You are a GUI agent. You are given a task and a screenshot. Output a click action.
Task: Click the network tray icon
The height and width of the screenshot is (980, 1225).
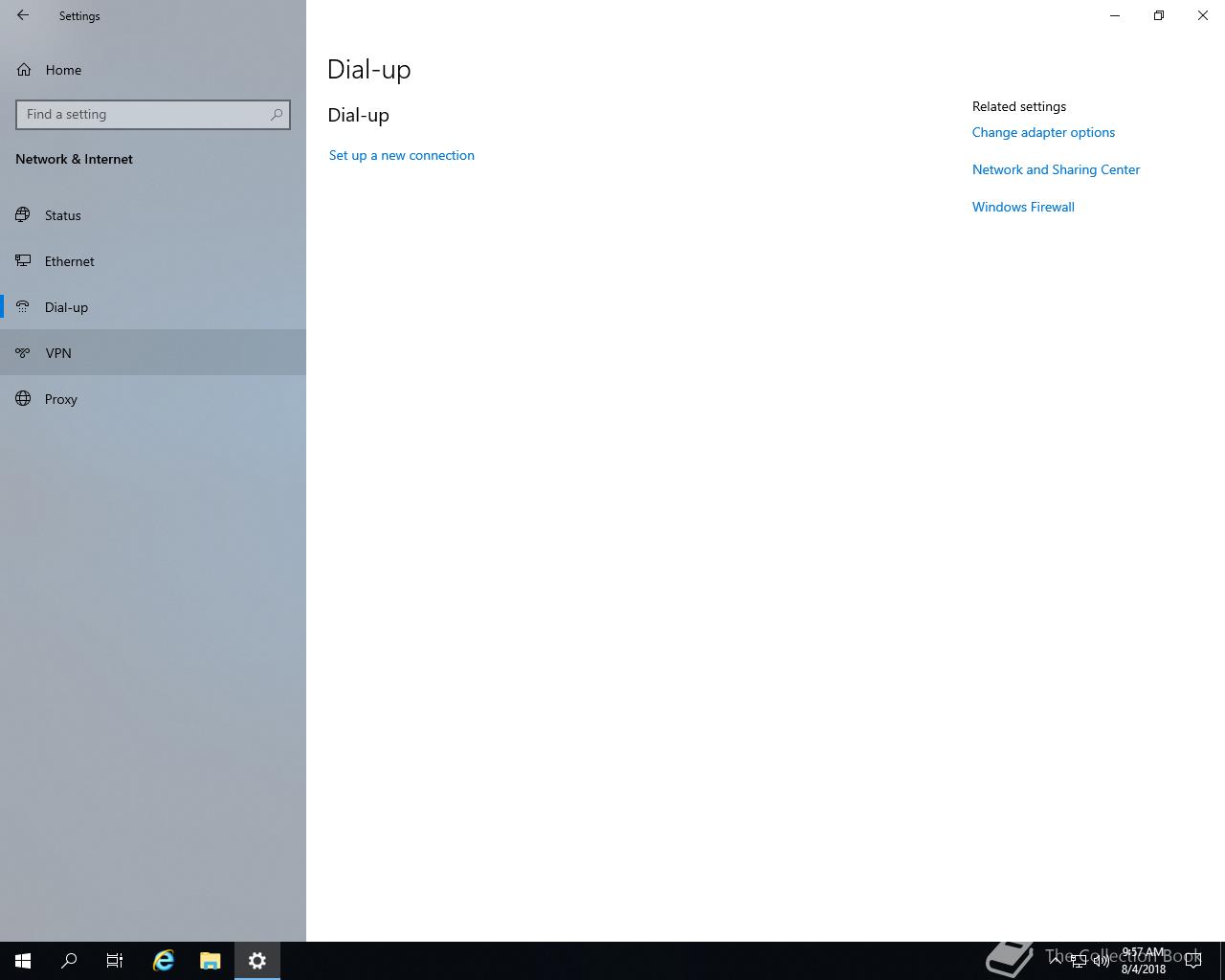coord(1079,961)
